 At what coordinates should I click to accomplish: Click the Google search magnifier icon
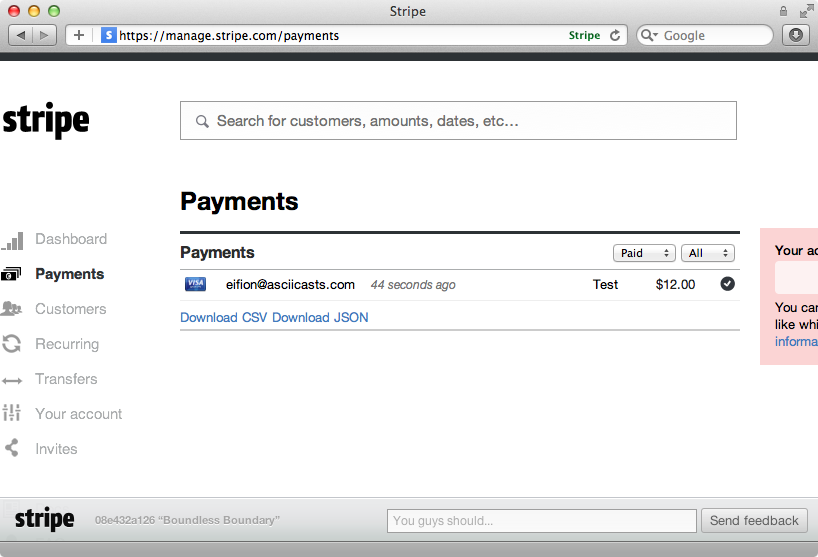(x=649, y=35)
